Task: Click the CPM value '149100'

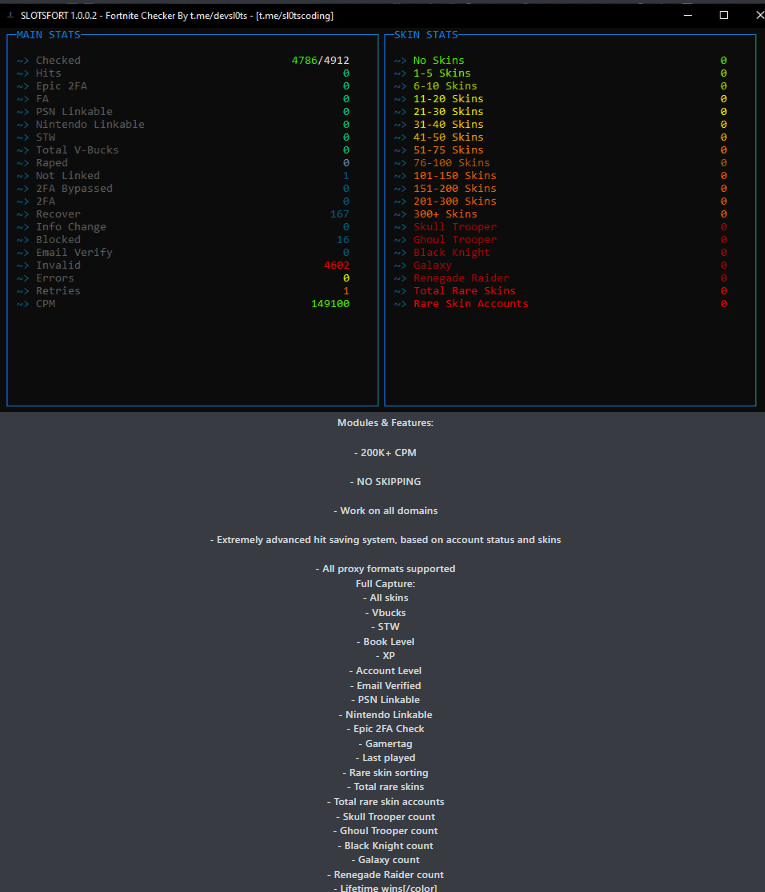Action: coord(330,304)
